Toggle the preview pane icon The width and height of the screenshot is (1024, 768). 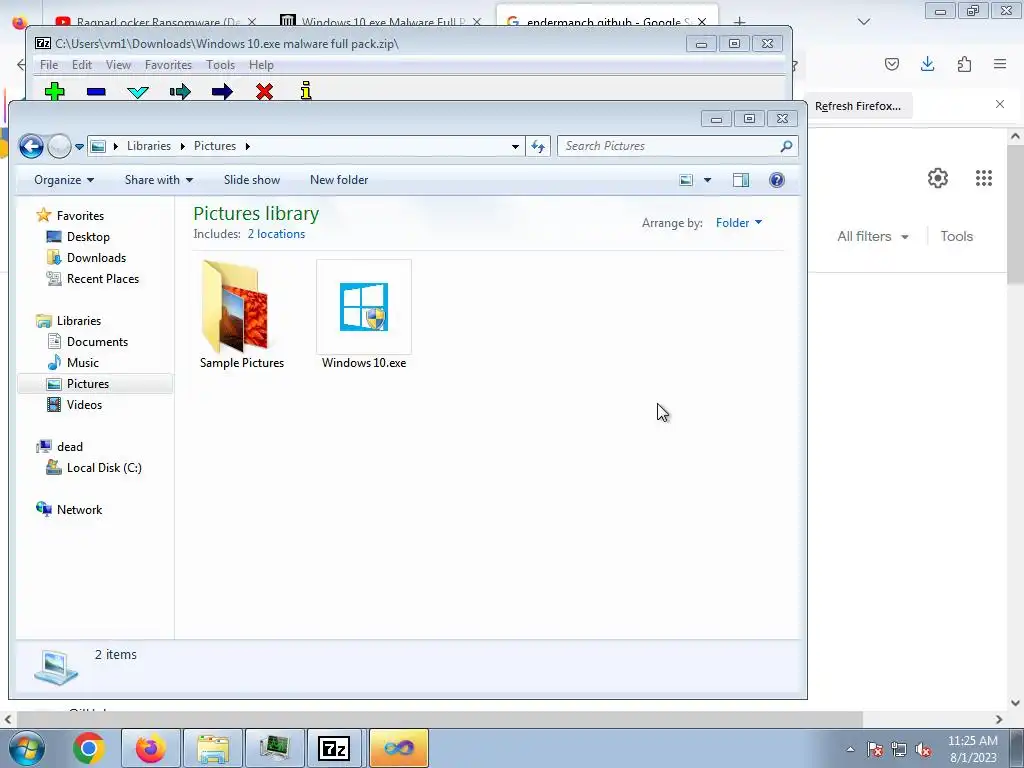pyautogui.click(x=741, y=180)
